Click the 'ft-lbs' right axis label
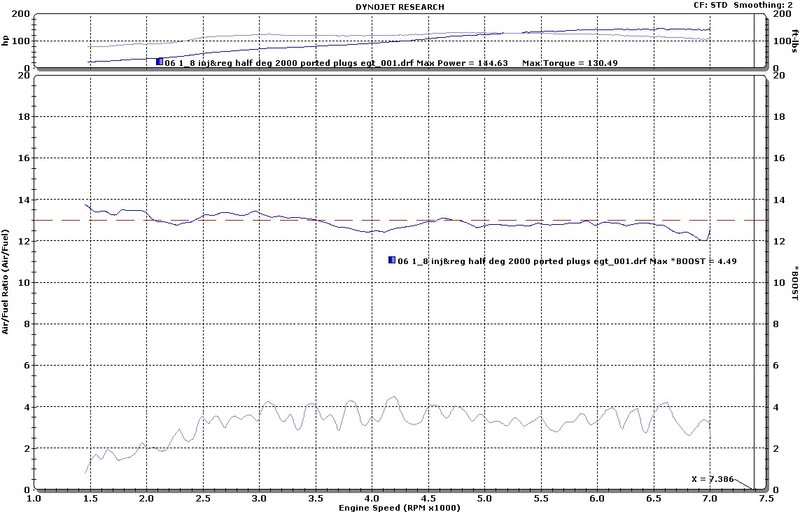This screenshot has width=800, height=512. 795,41
